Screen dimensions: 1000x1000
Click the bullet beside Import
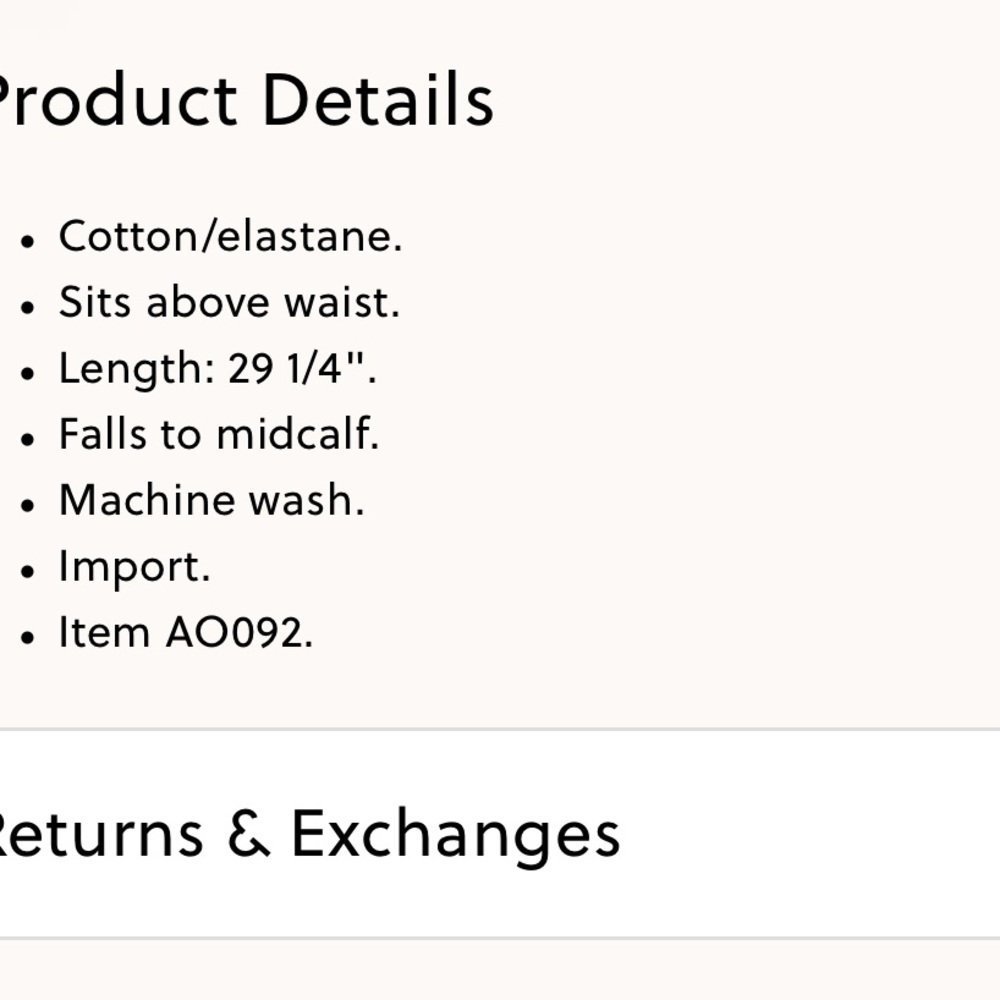(27, 571)
